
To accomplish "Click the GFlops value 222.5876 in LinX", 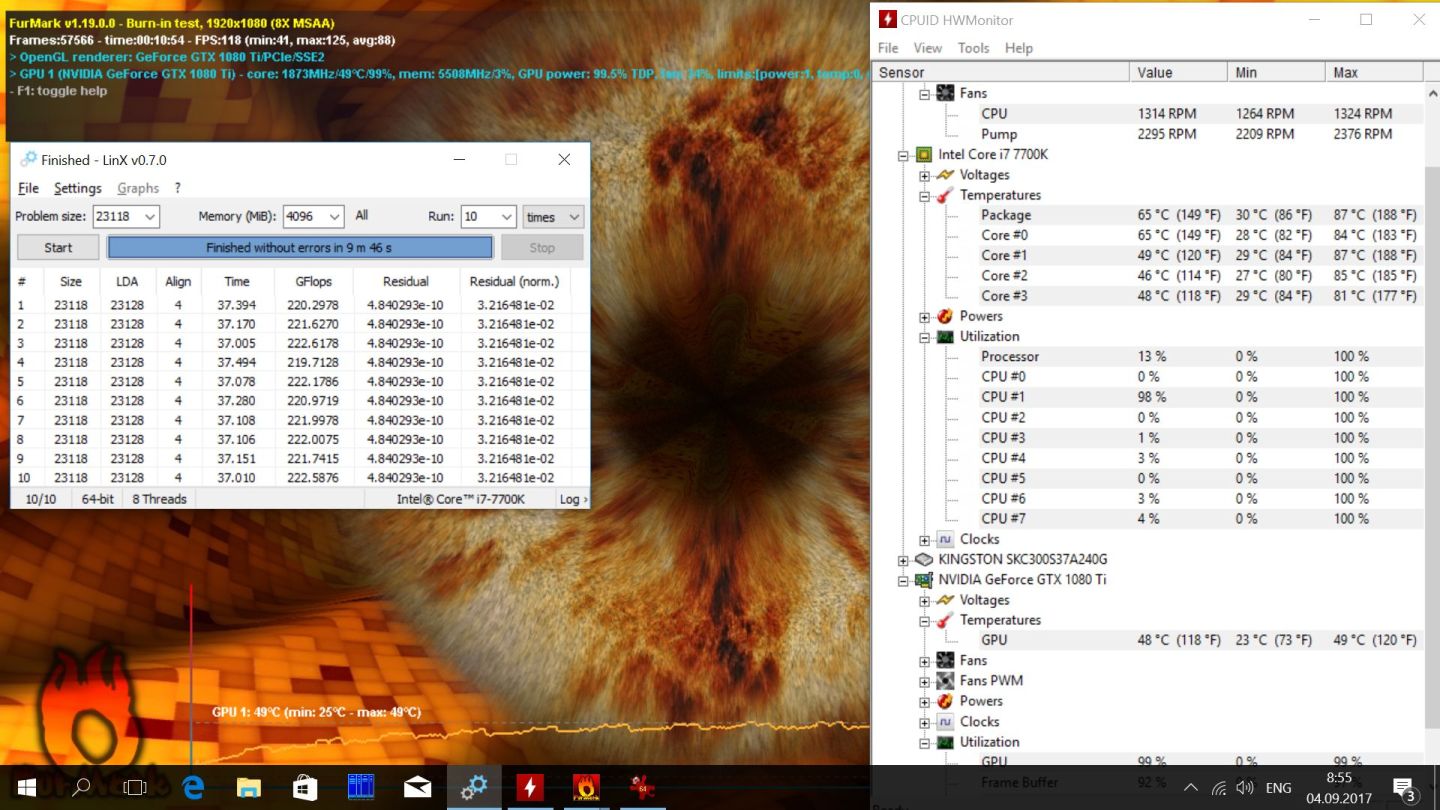I will pos(312,478).
